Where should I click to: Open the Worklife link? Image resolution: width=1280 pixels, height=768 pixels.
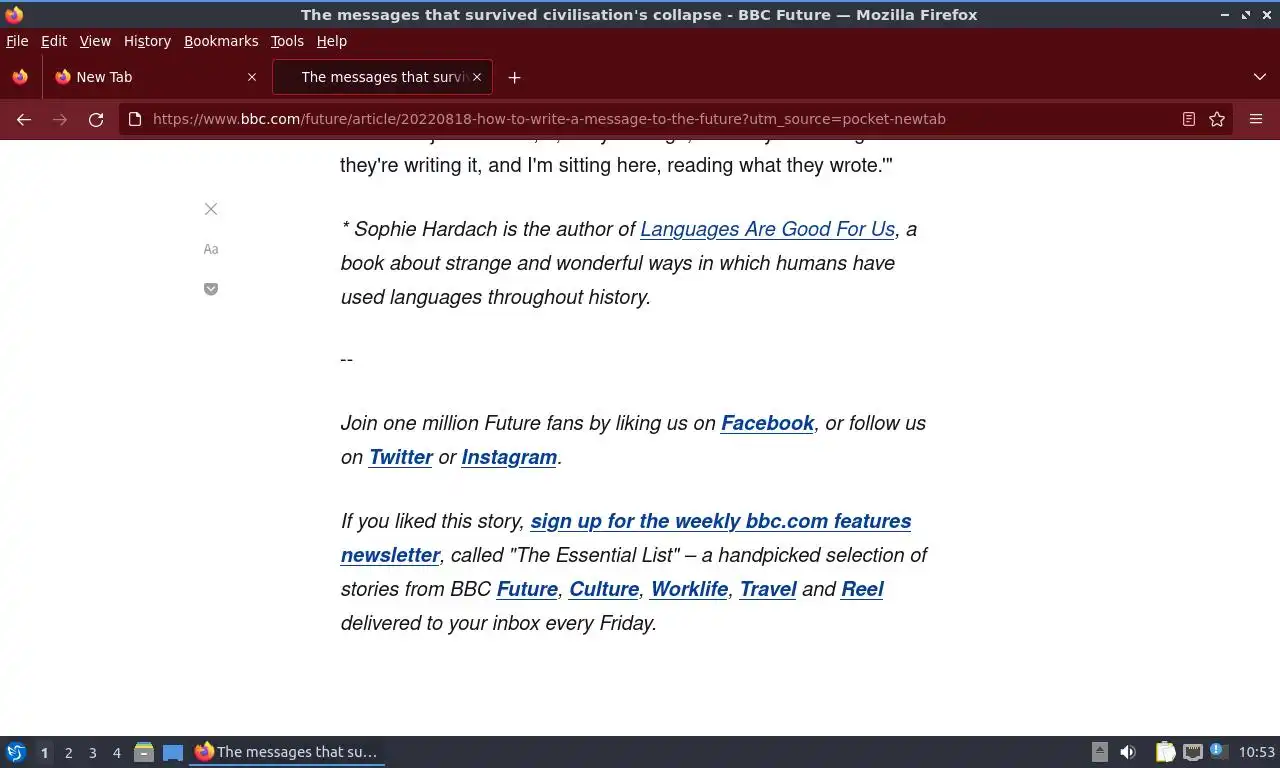click(x=689, y=589)
